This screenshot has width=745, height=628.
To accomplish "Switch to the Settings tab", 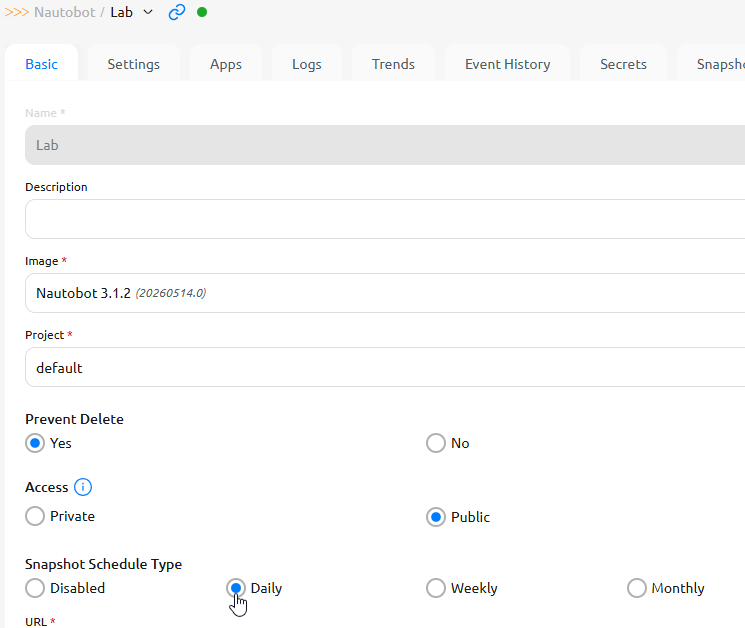I will click(134, 64).
